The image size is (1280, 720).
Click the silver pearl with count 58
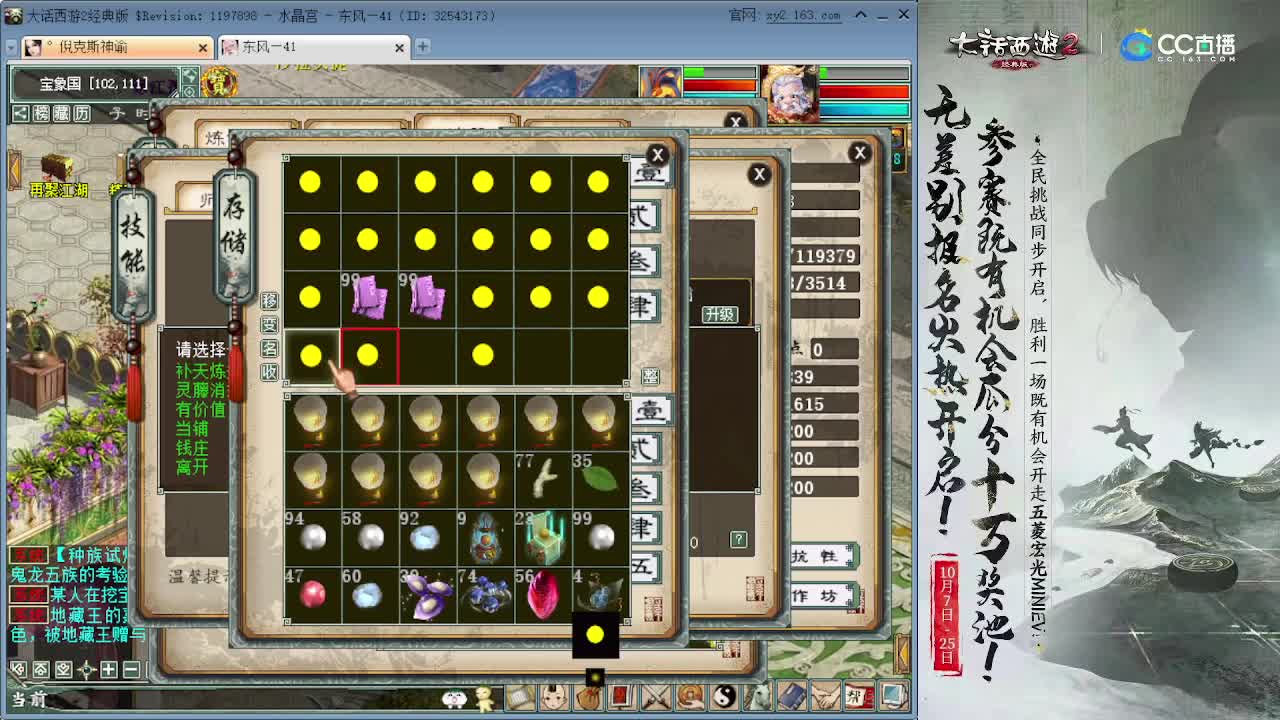368,537
